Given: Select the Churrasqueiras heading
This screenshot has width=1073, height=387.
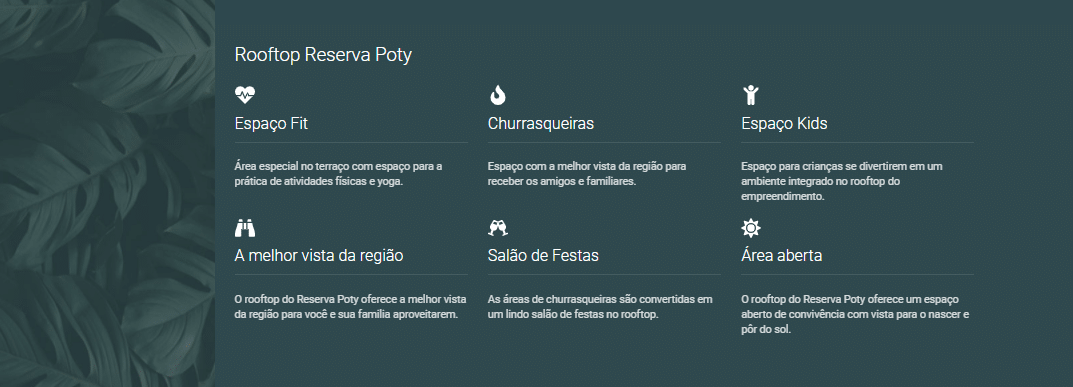Looking at the screenshot, I should click(x=541, y=124).
